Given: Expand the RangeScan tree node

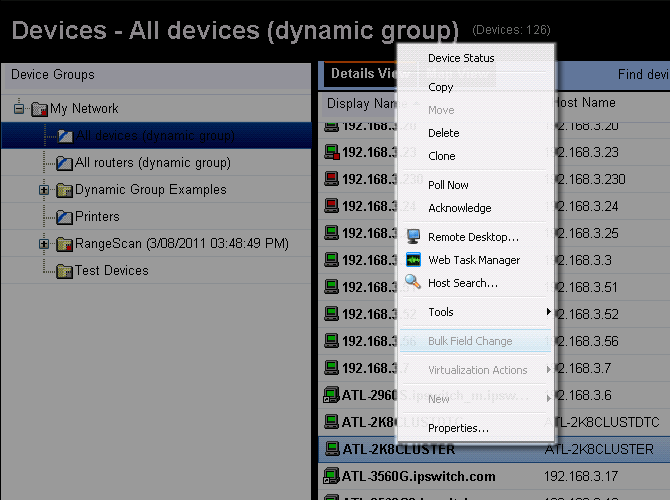Looking at the screenshot, I should point(44,244).
